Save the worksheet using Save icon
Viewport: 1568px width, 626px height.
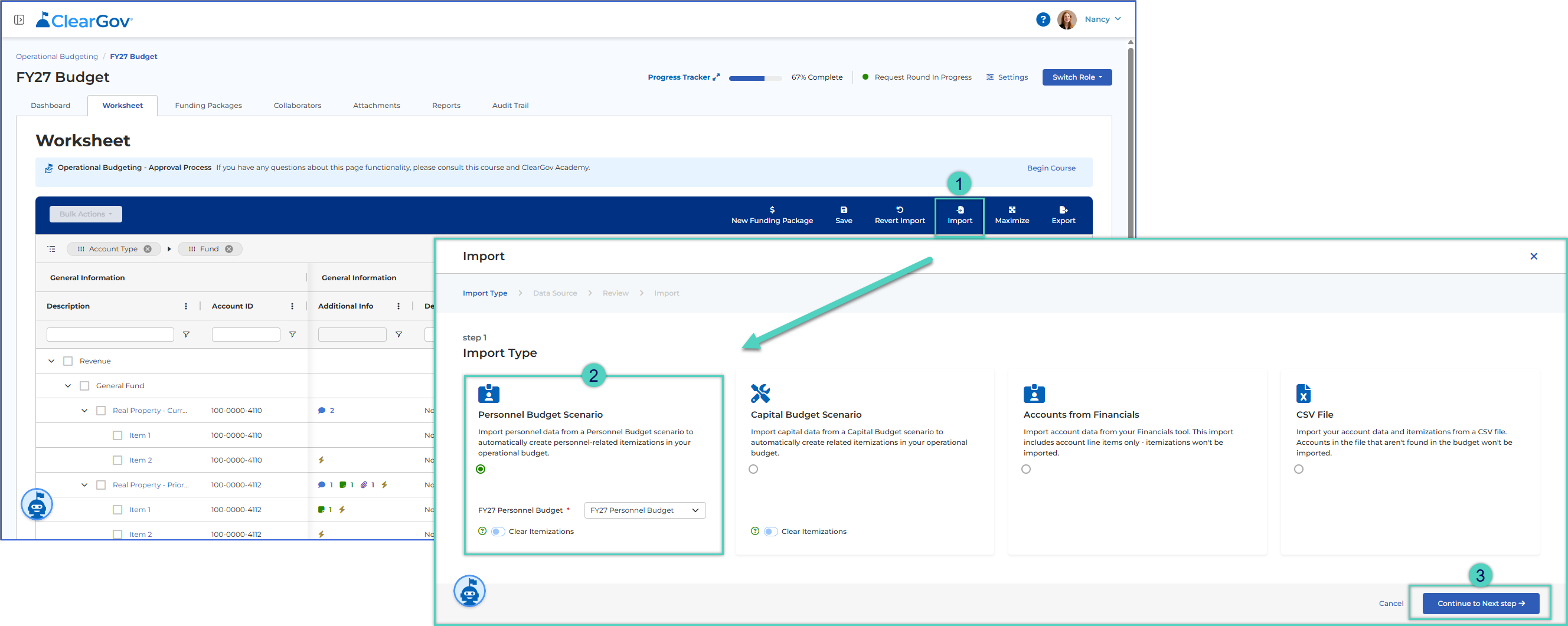[844, 215]
